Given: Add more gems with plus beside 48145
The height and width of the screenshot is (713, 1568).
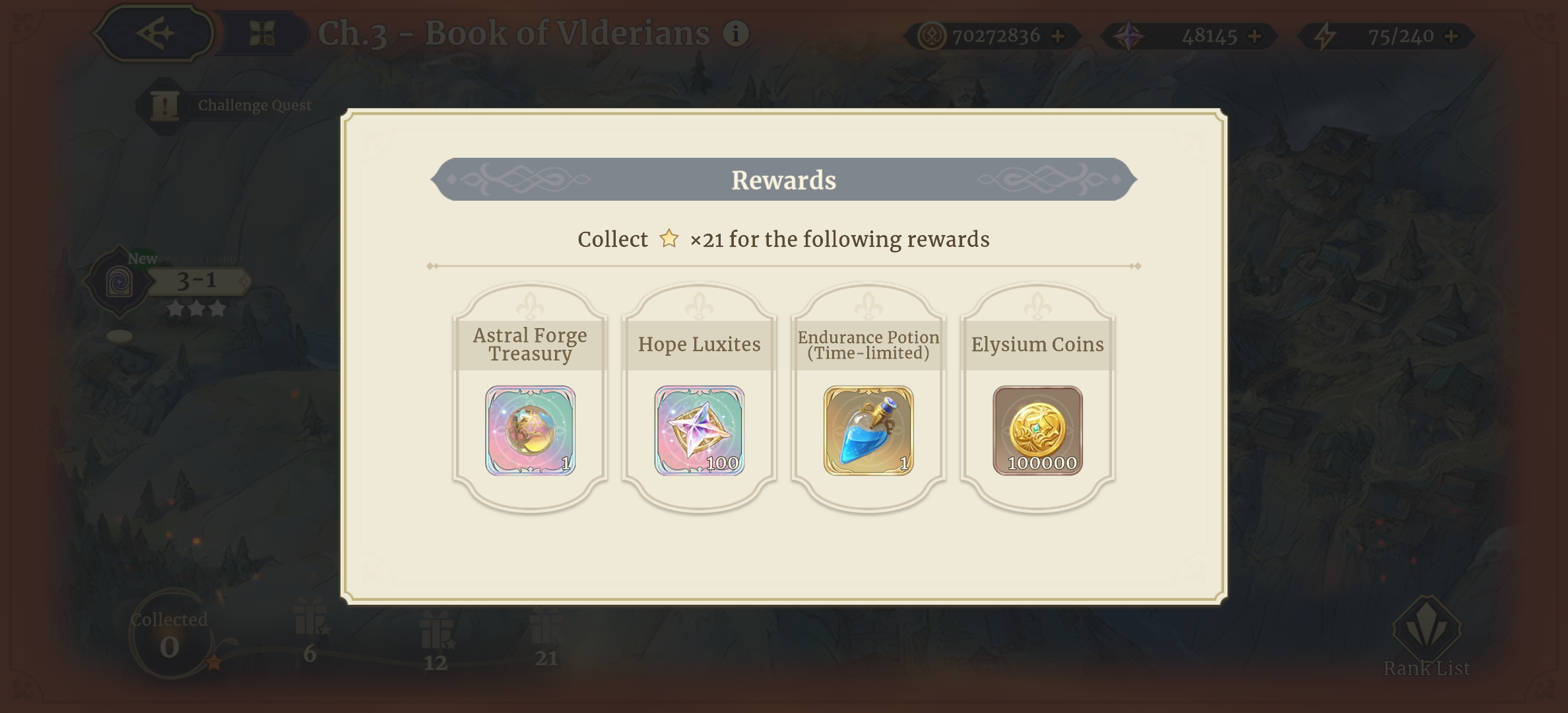Looking at the screenshot, I should (x=1255, y=36).
